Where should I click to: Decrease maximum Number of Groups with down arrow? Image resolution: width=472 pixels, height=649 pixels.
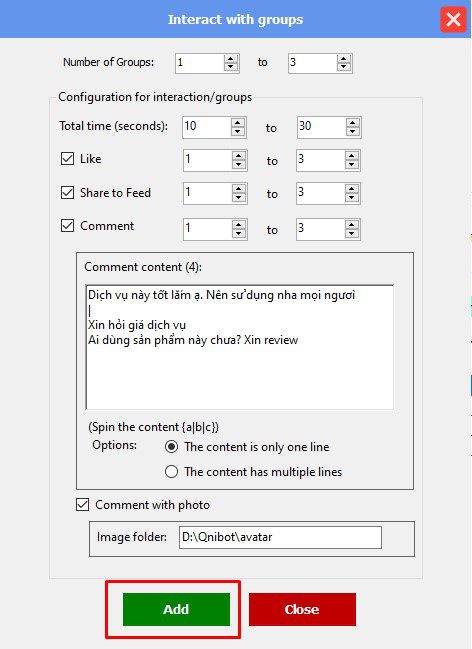(344, 67)
